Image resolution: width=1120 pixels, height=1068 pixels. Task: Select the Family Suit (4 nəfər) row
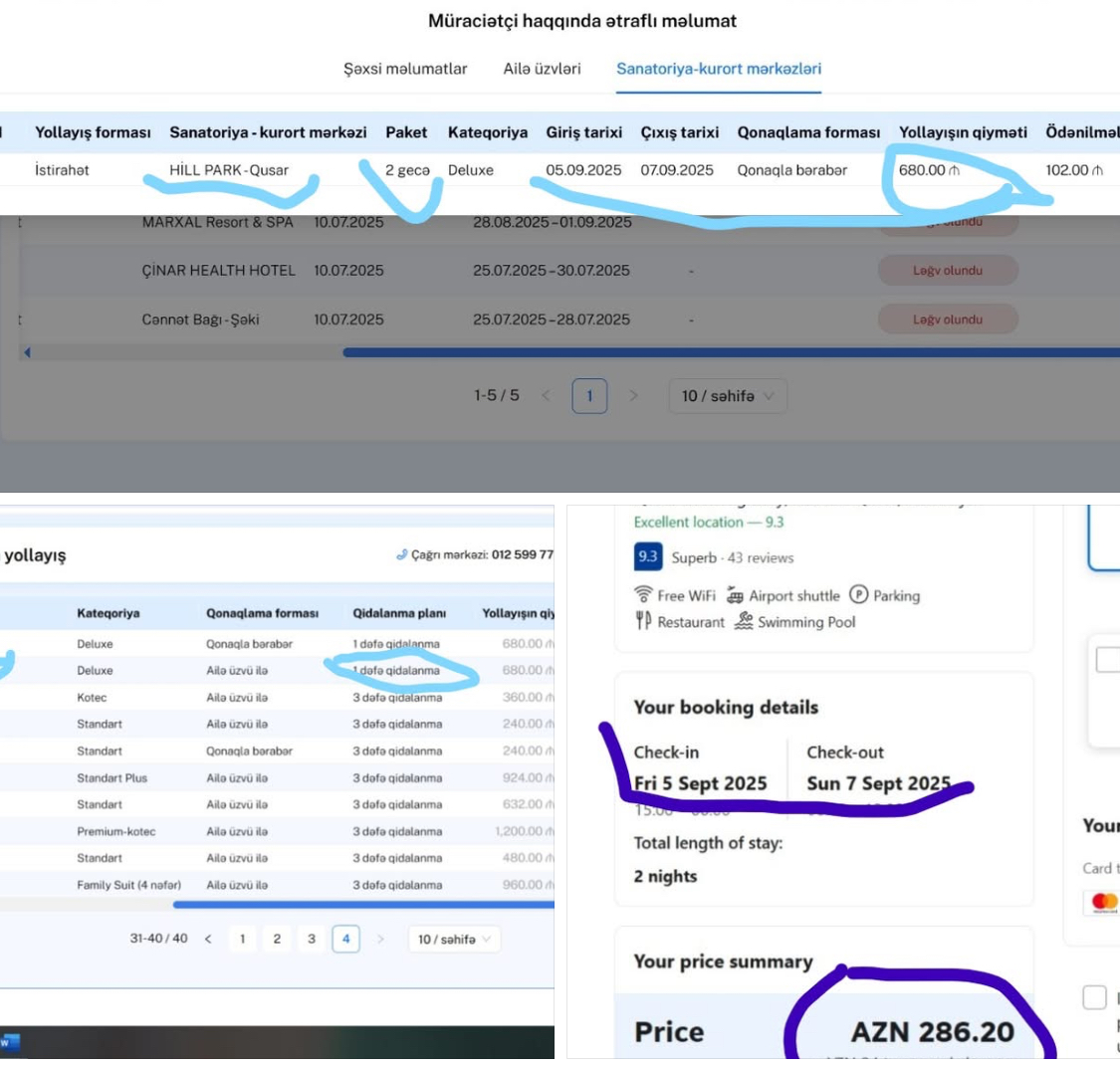coord(277,885)
